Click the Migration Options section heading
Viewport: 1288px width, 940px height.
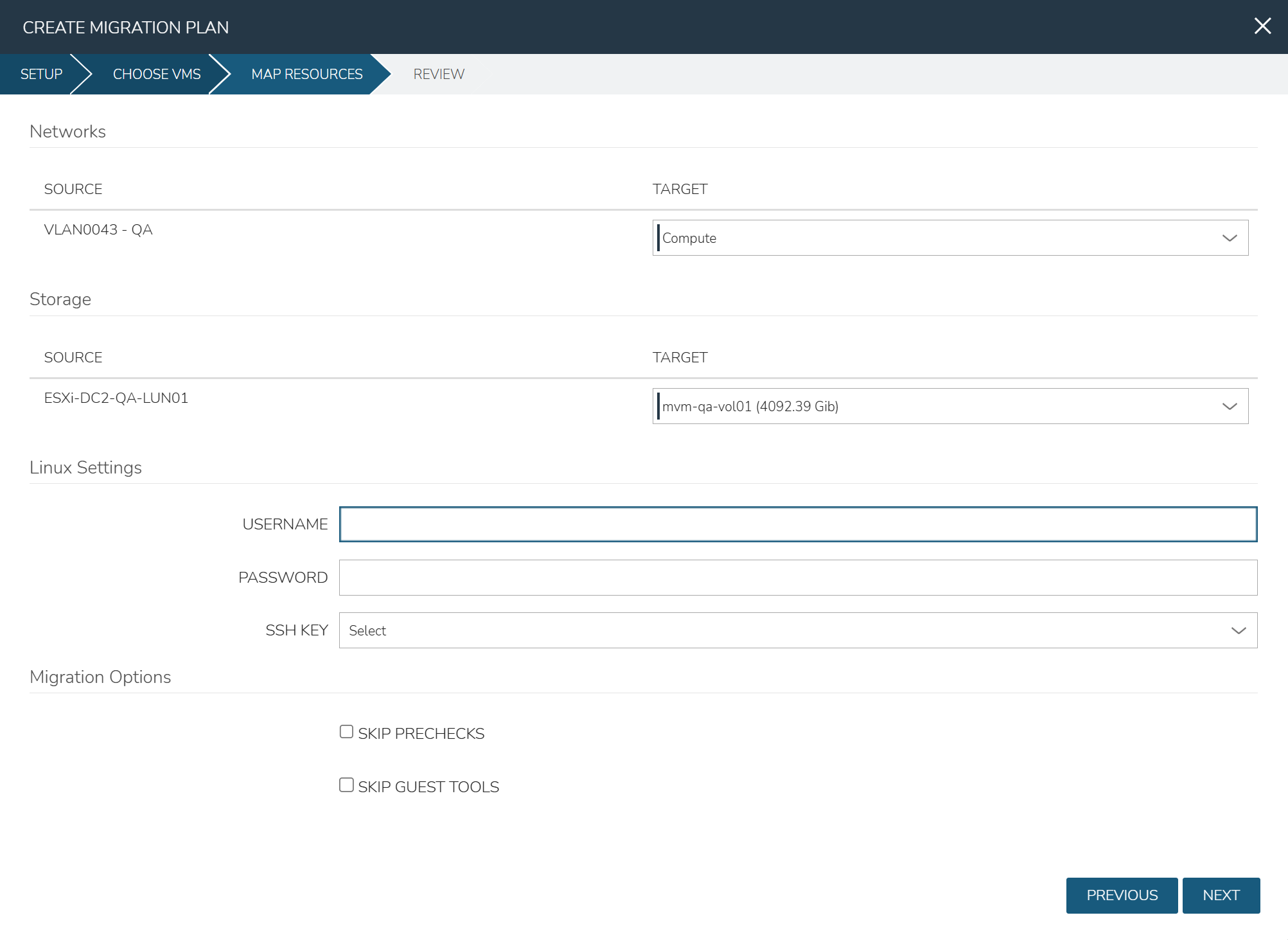coord(100,677)
